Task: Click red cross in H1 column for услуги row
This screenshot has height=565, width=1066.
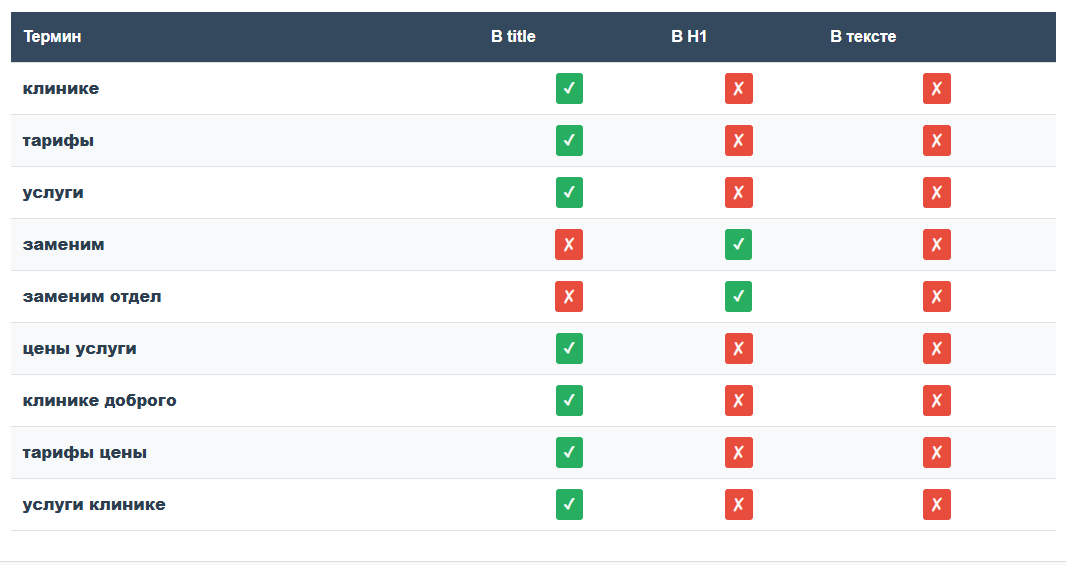Action: (x=738, y=192)
